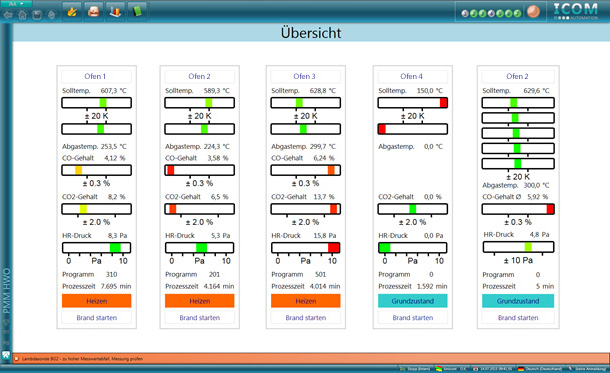Image resolution: width=610 pixels, height=373 pixels.
Task: Open the bar chart statistics icon
Action: pos(115,11)
